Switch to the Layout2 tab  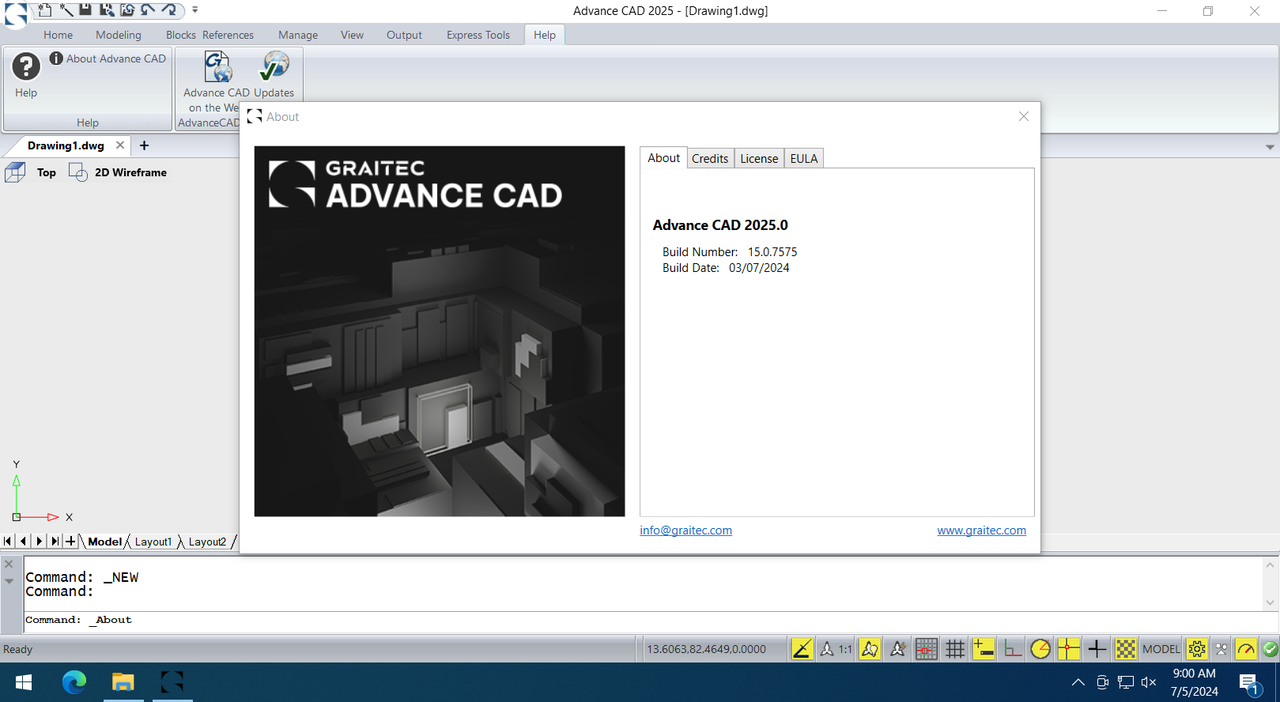207,541
